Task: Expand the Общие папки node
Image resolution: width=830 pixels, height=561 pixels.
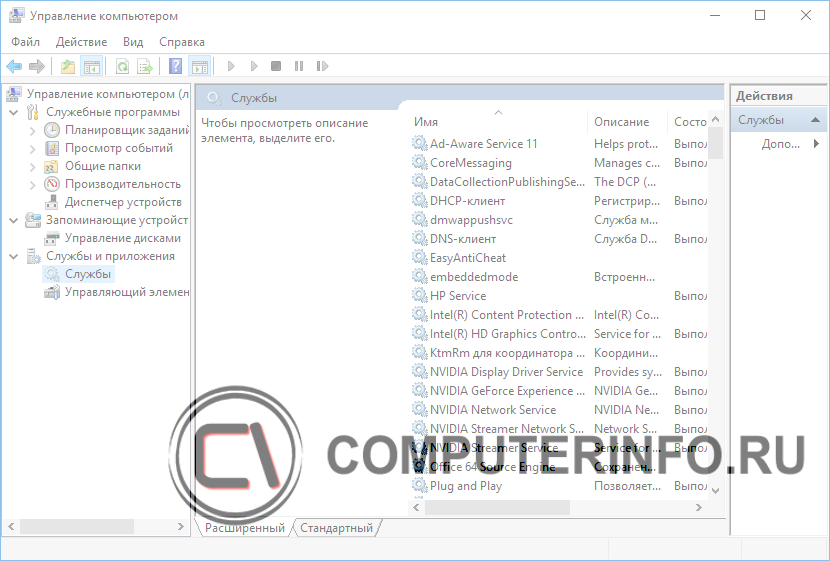Action: 33,166
